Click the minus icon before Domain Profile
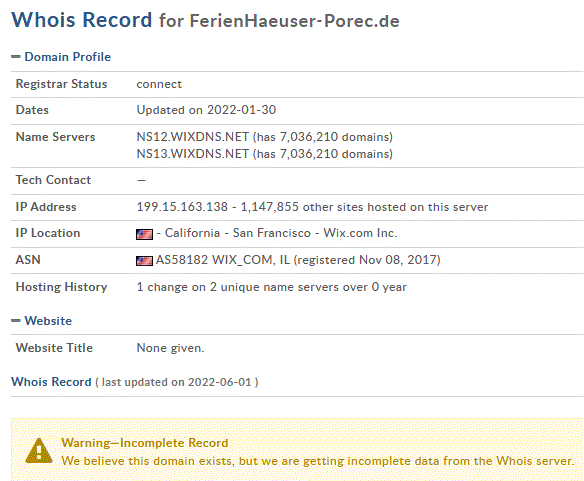The height and width of the screenshot is (481, 584). coord(16,57)
